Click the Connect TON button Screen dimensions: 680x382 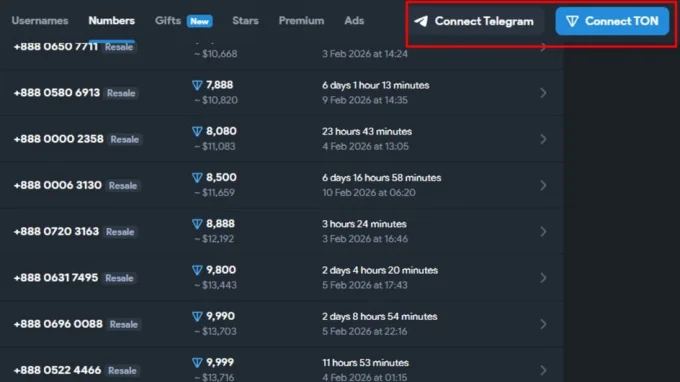pos(612,21)
